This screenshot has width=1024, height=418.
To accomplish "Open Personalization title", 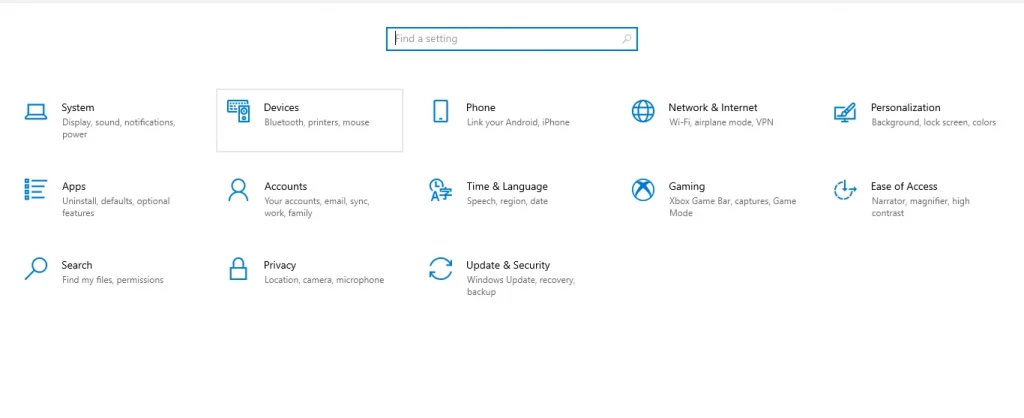I will click(906, 108).
